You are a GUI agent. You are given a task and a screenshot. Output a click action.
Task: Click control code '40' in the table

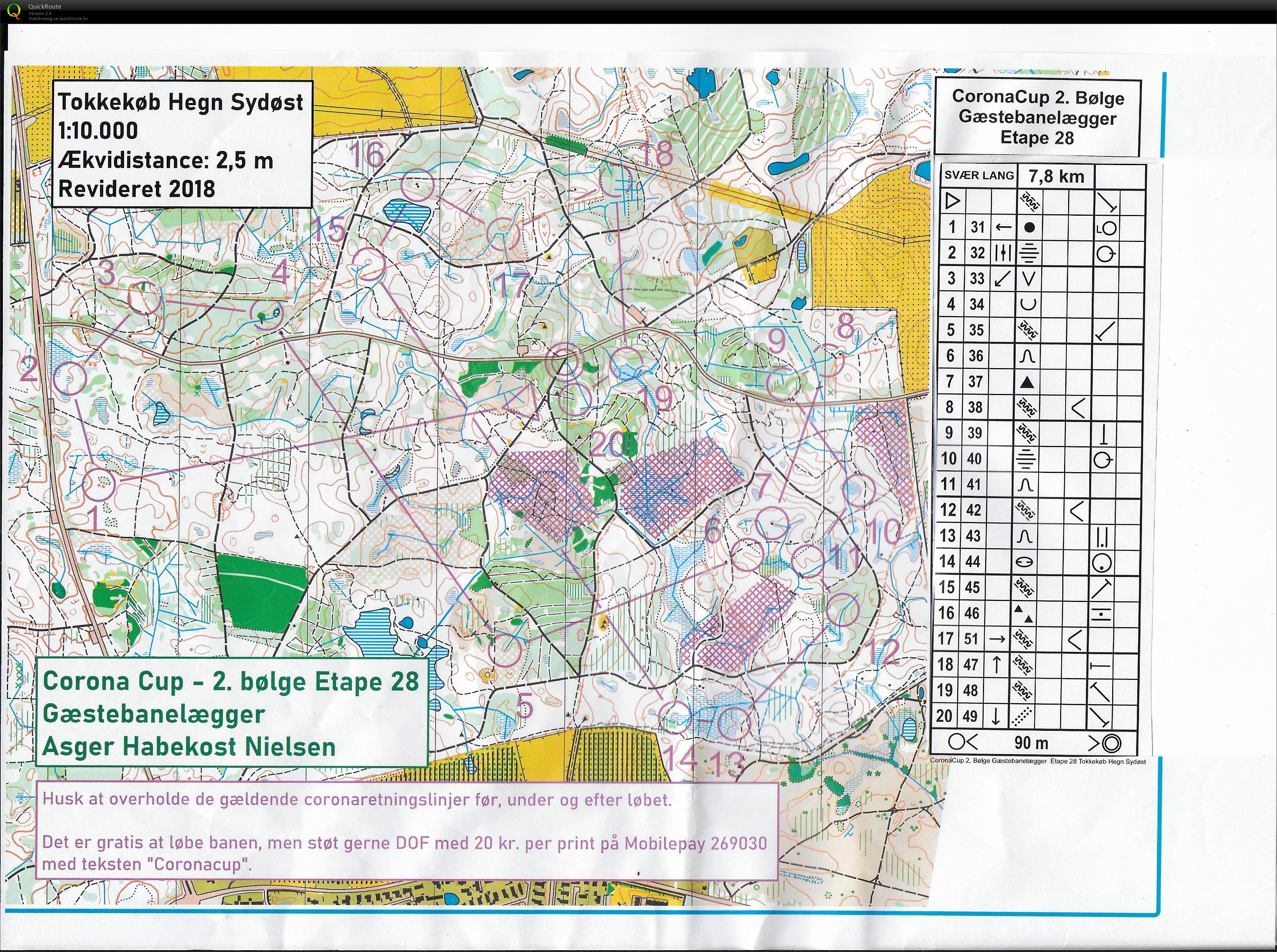coord(974,459)
